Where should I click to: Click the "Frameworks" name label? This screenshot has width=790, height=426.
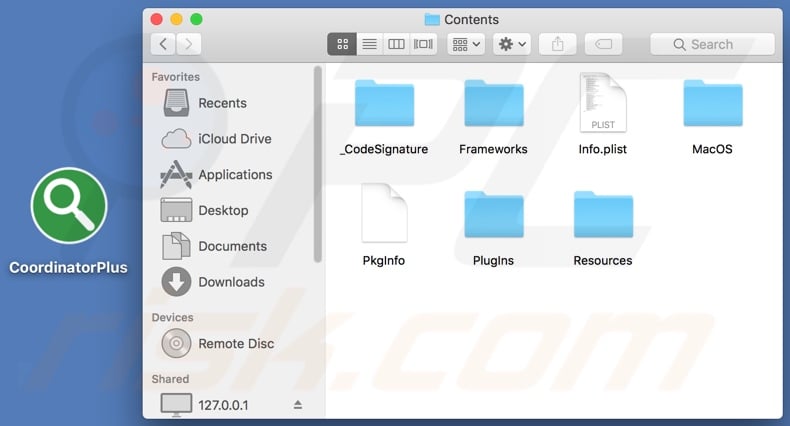pos(493,149)
